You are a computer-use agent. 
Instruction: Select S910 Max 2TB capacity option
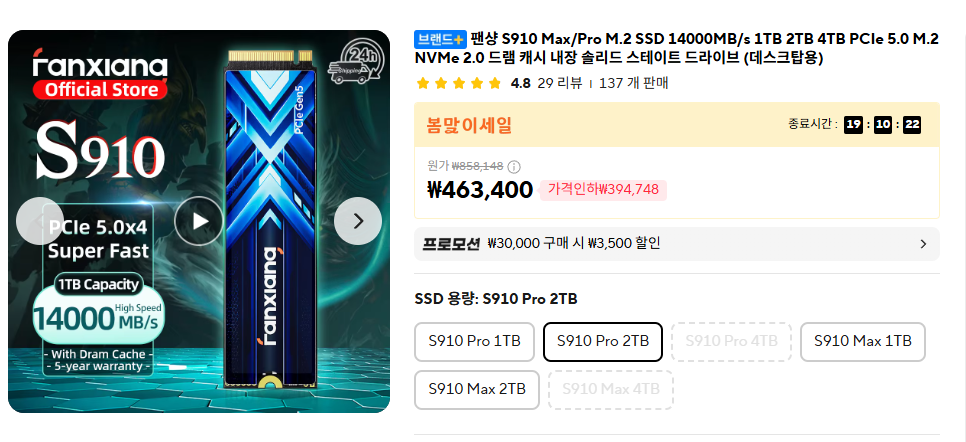476,389
